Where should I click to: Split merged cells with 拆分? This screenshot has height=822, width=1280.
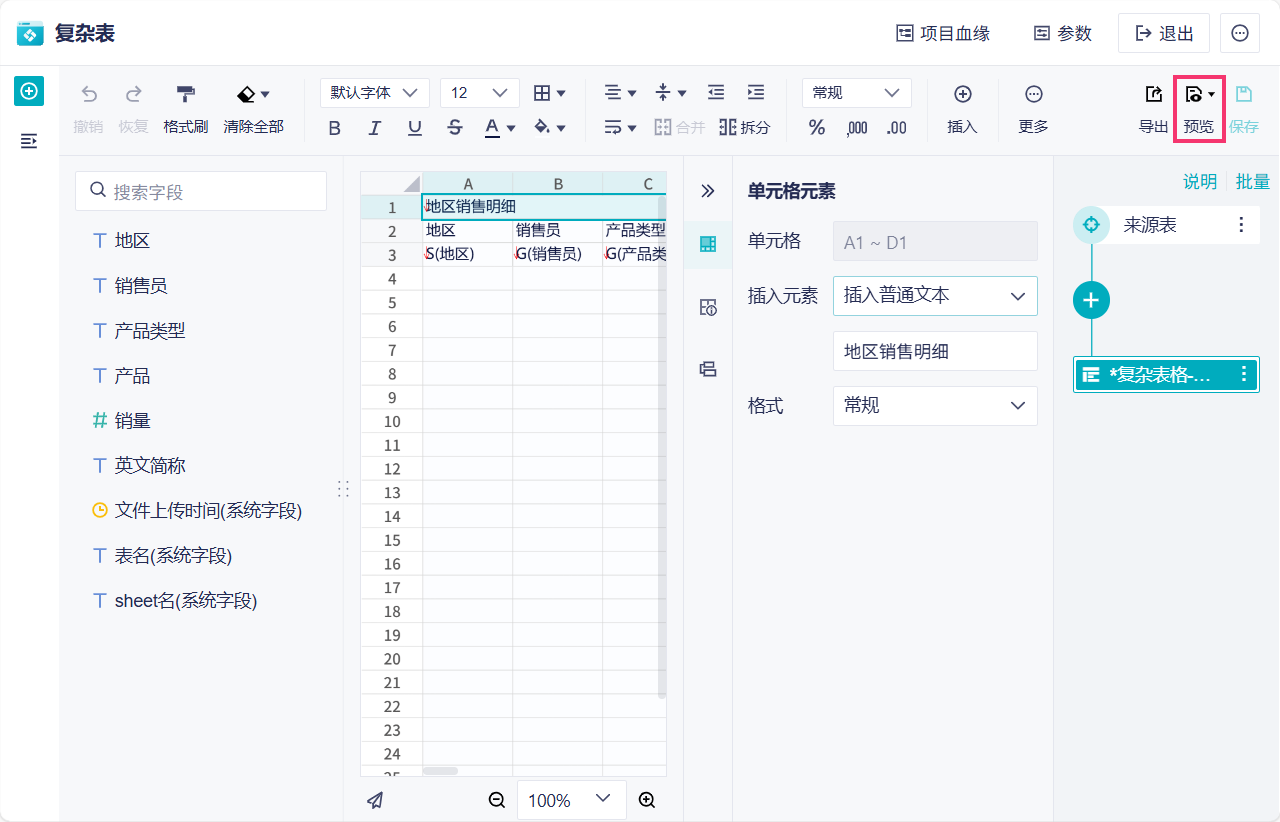744,127
